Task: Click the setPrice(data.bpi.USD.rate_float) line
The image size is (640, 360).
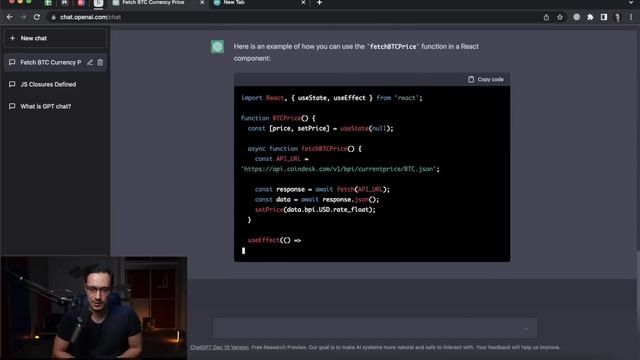Action: point(315,209)
